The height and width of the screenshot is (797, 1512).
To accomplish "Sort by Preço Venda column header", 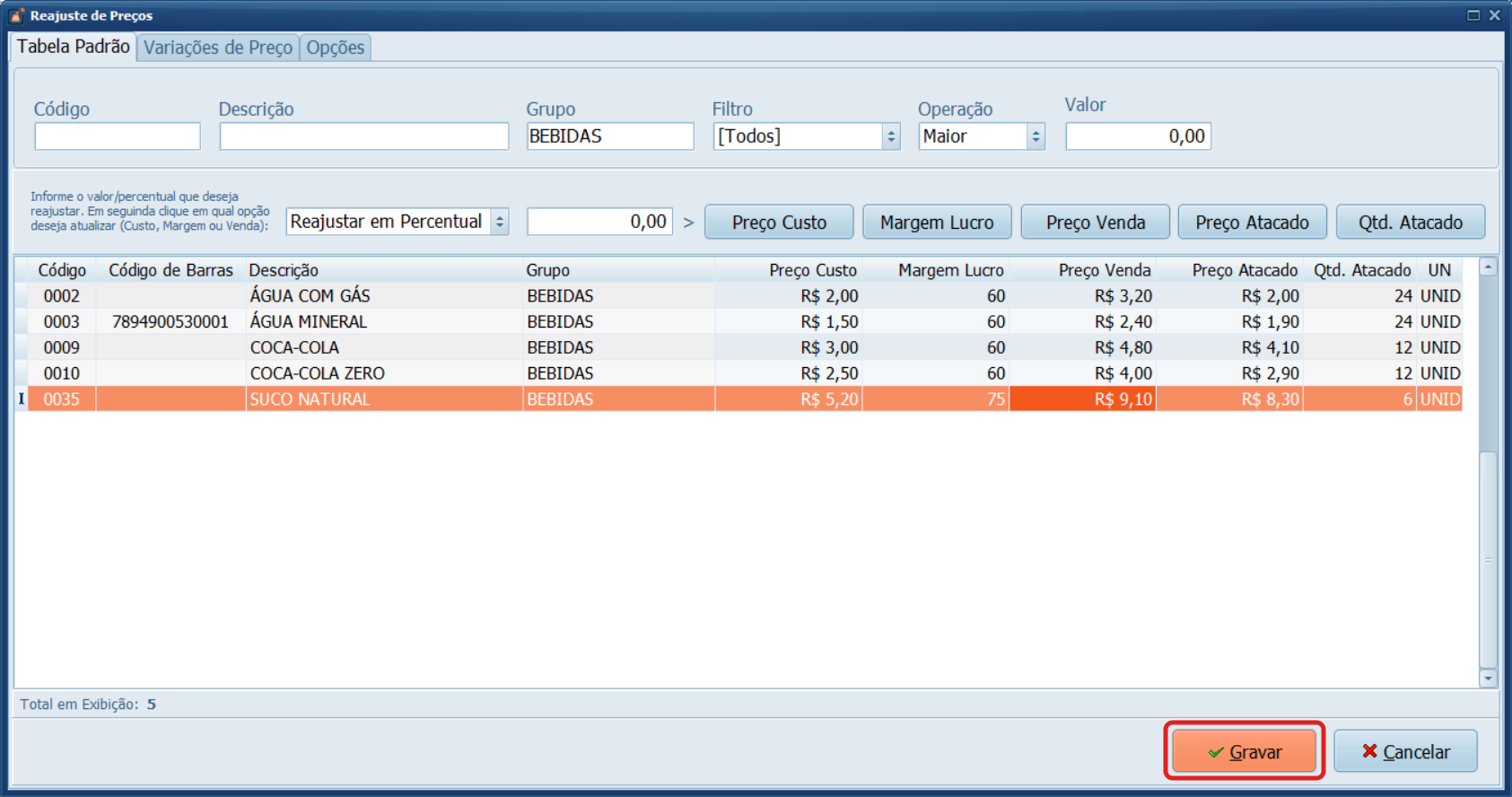I will click(1104, 270).
